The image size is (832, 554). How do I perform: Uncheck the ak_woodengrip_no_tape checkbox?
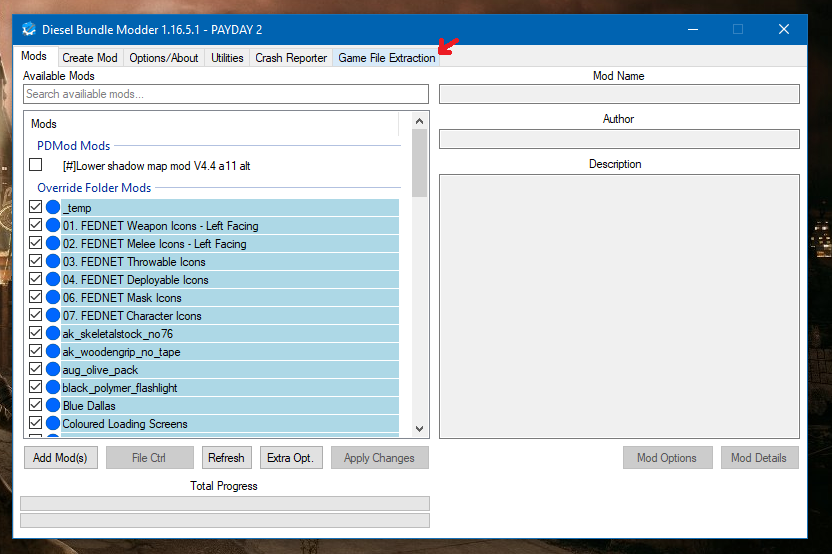tap(36, 351)
